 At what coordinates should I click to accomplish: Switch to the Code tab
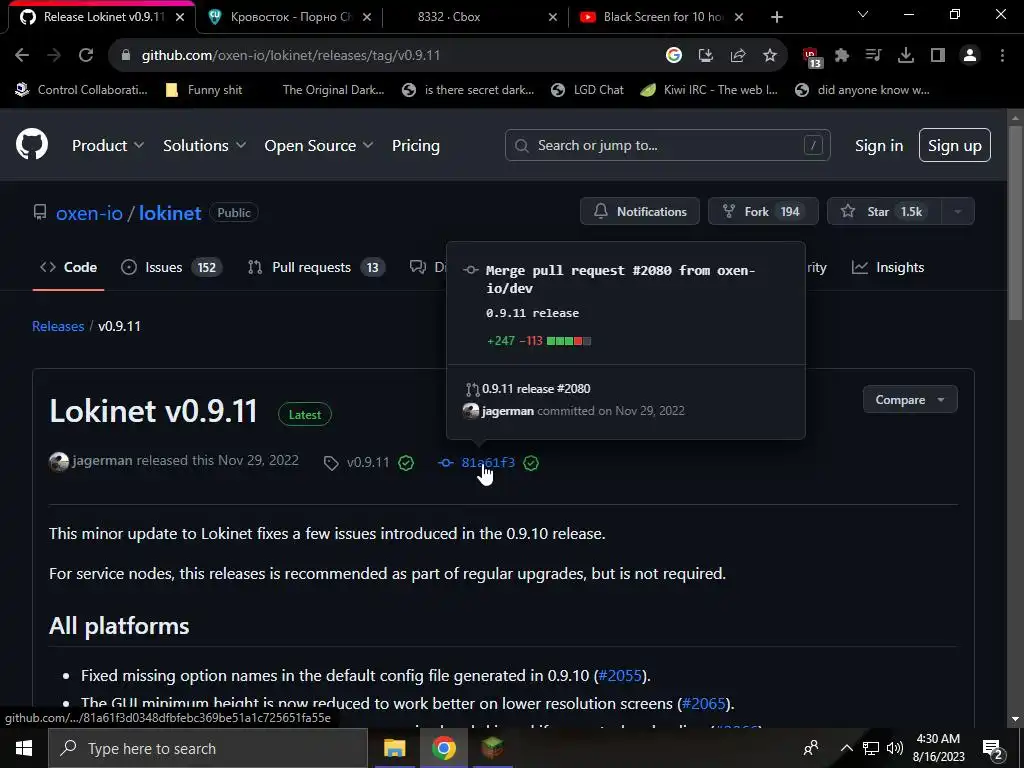tap(69, 267)
